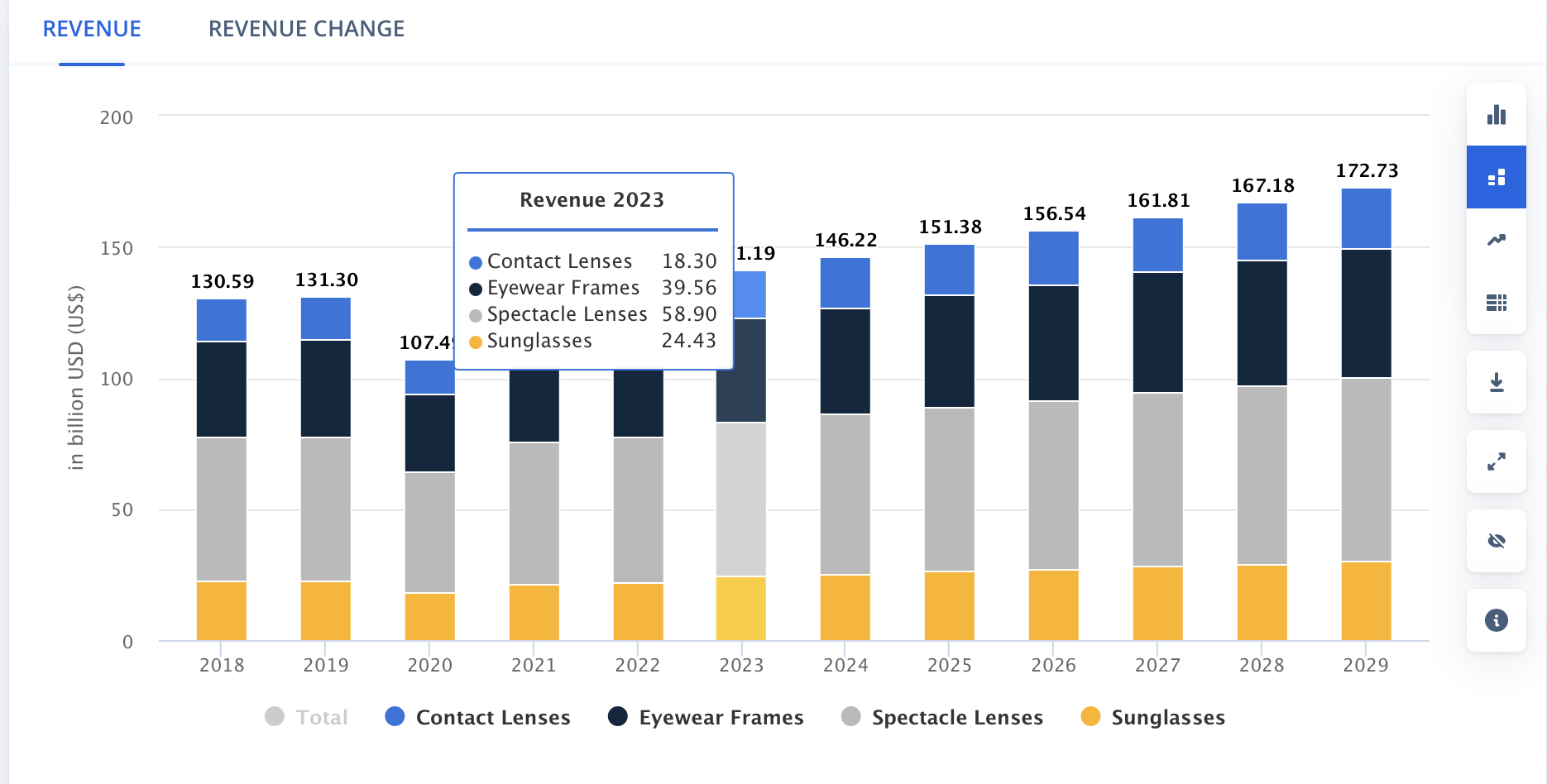This screenshot has height=784, width=1547.
Task: Click the Sunglasses segment of the 2025 bar
Action: [950, 606]
